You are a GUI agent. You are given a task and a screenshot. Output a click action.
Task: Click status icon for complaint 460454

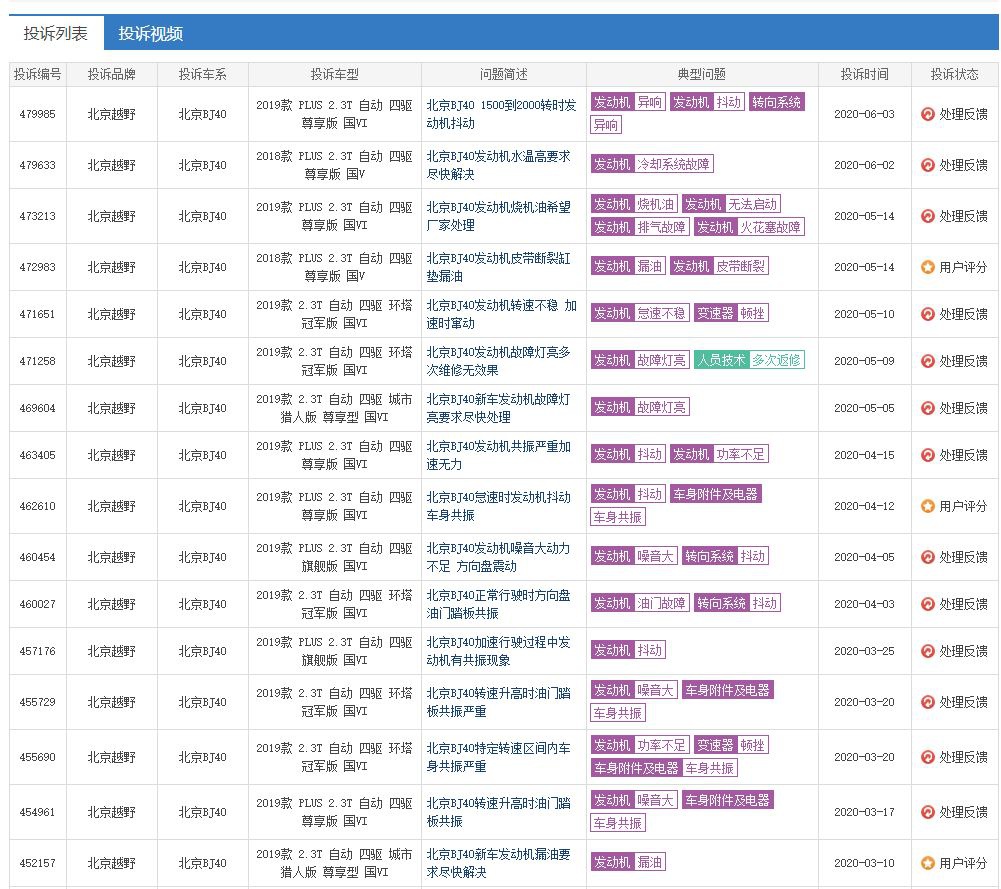[928, 557]
